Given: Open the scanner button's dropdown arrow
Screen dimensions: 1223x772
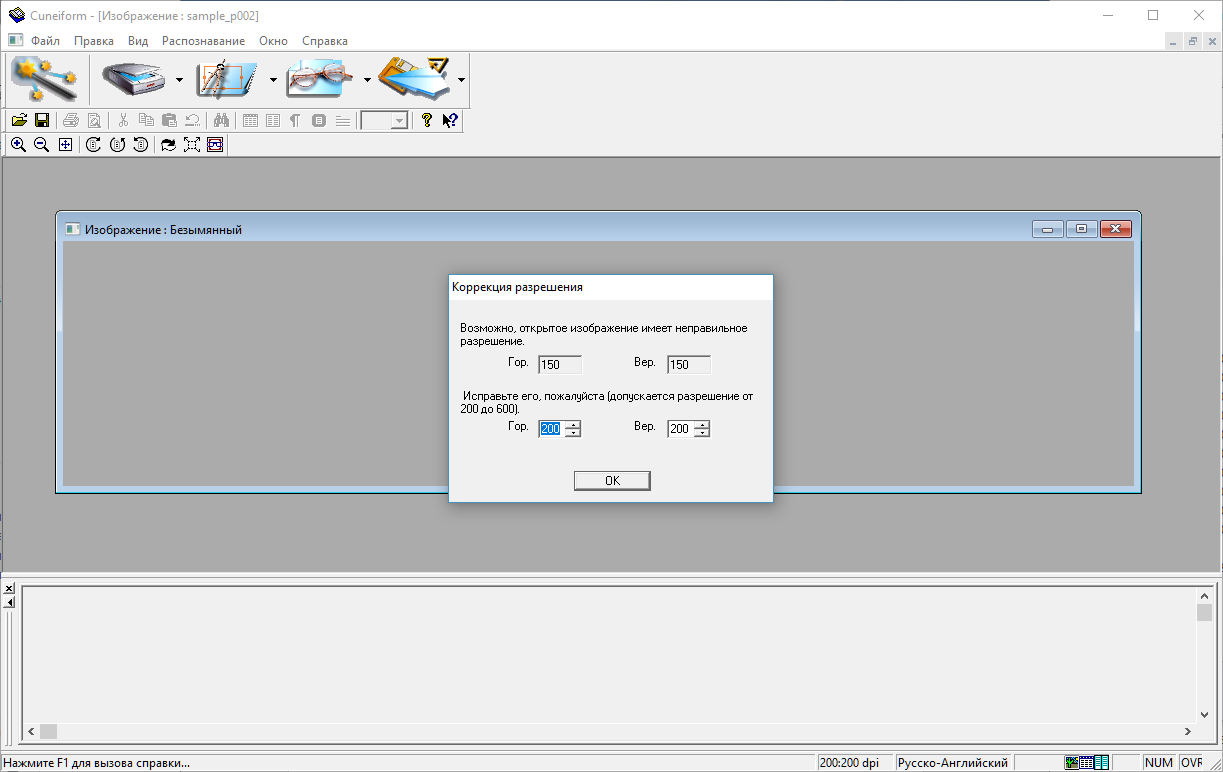Looking at the screenshot, I should 179,80.
